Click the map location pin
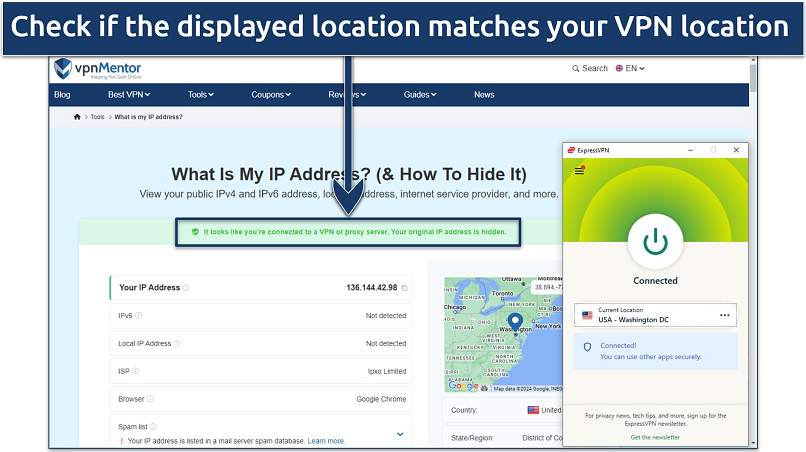Screen dimensions: 806x452 (x=515, y=322)
